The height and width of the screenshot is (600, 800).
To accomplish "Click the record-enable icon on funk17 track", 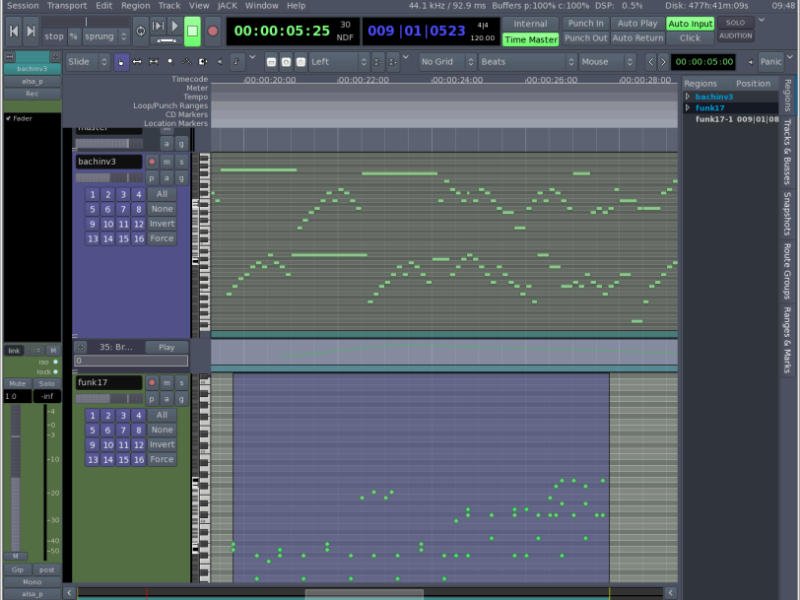I will point(152,382).
